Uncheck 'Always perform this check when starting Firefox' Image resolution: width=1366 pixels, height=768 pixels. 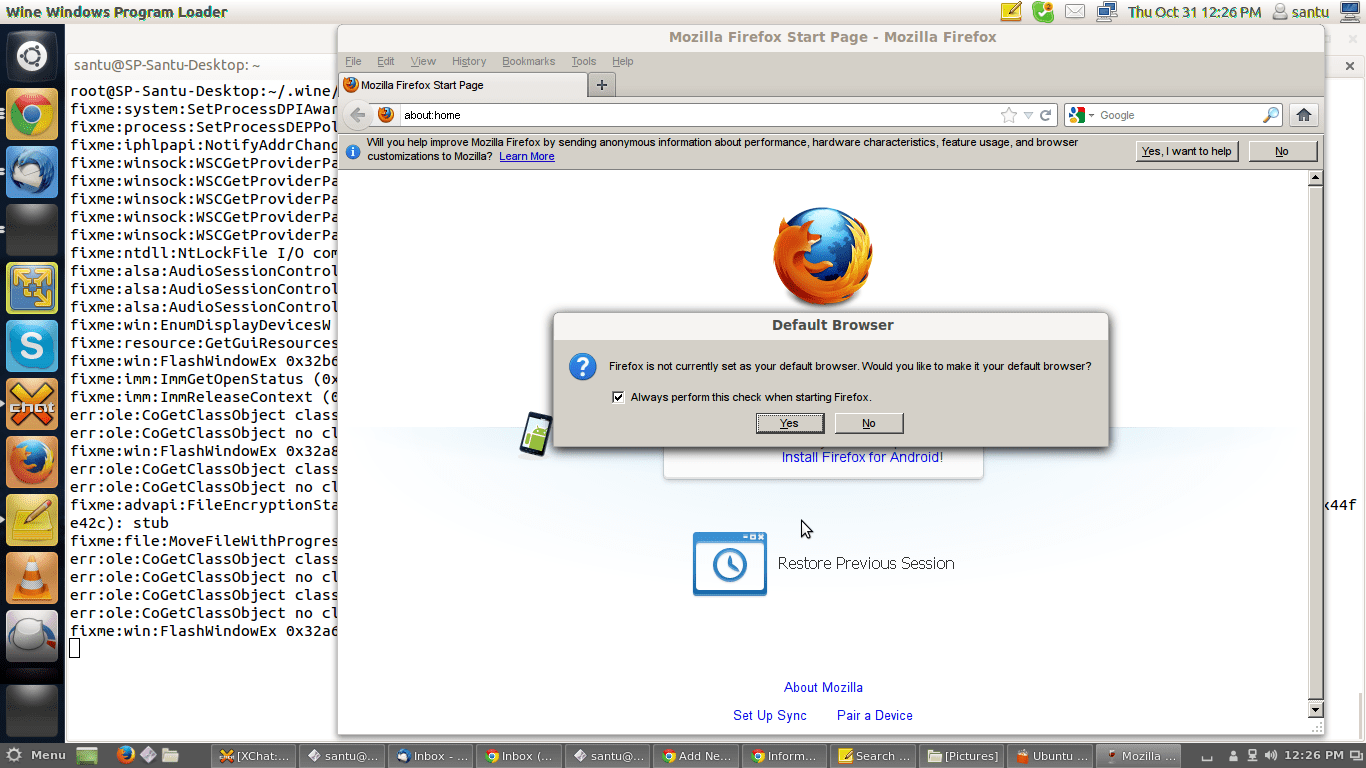(x=618, y=397)
